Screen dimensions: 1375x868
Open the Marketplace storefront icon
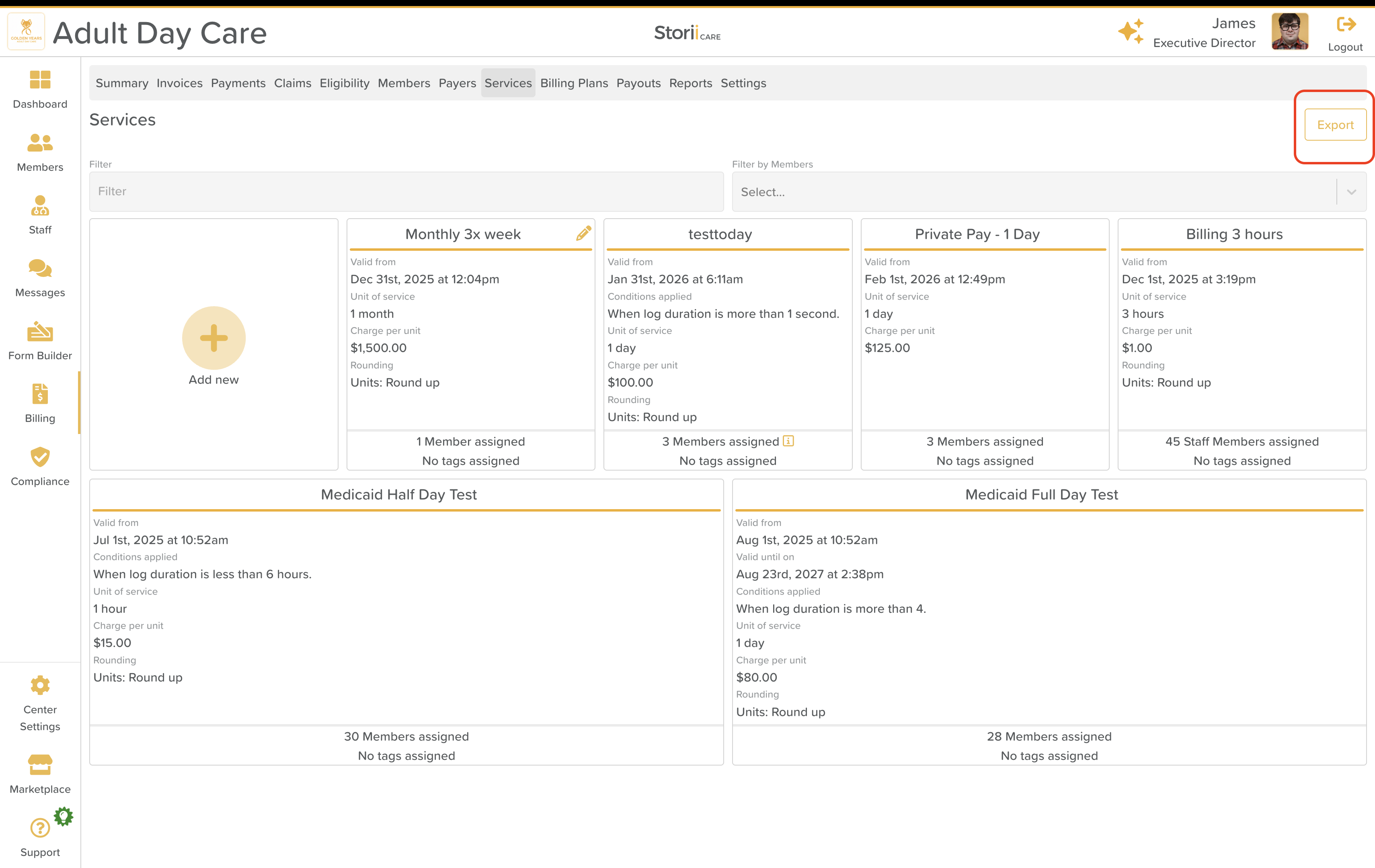click(40, 765)
